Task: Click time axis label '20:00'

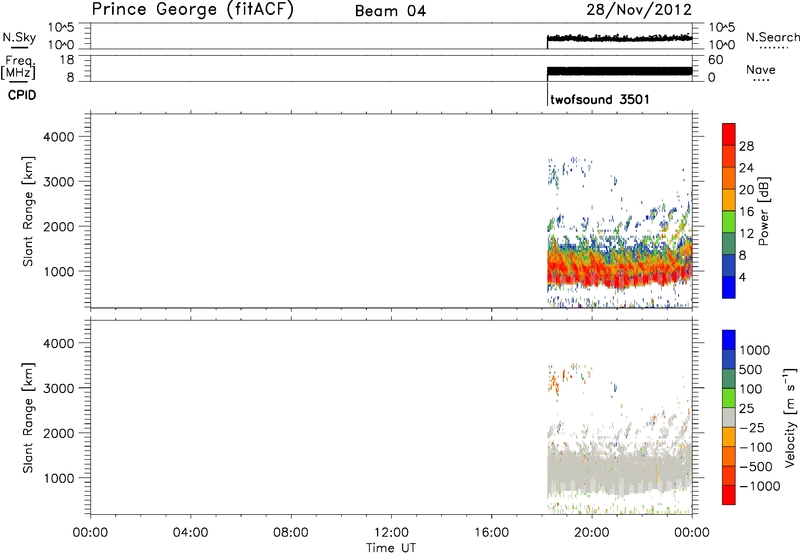Action: click(592, 533)
